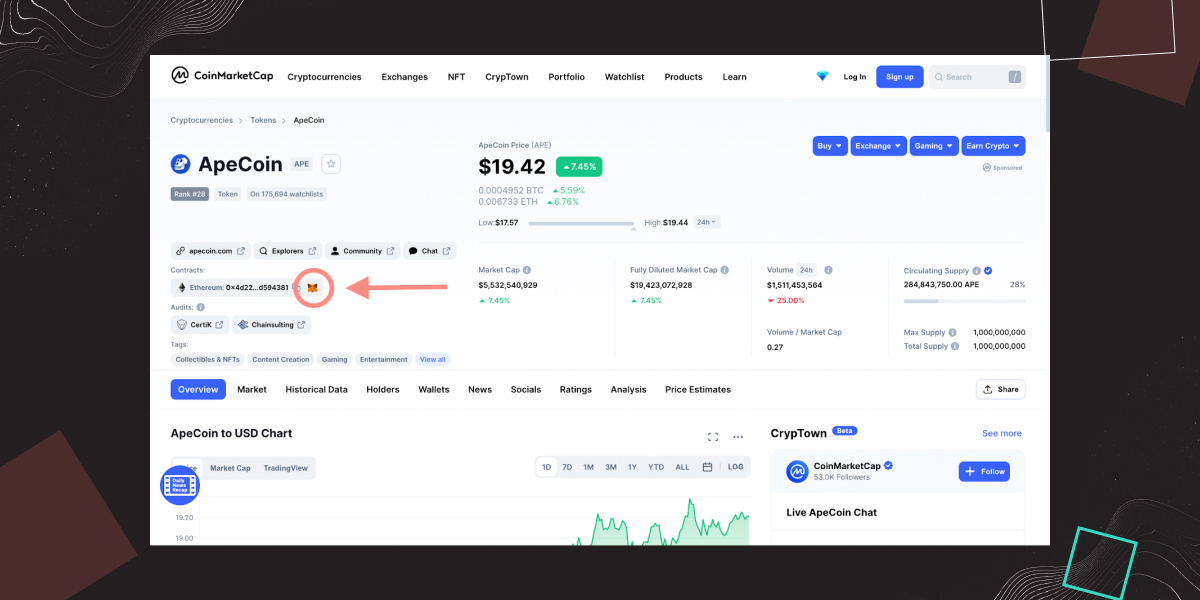The image size is (1200, 600).
Task: Open the 24h dropdown next to Volume
Action: pyautogui.click(x=806, y=270)
